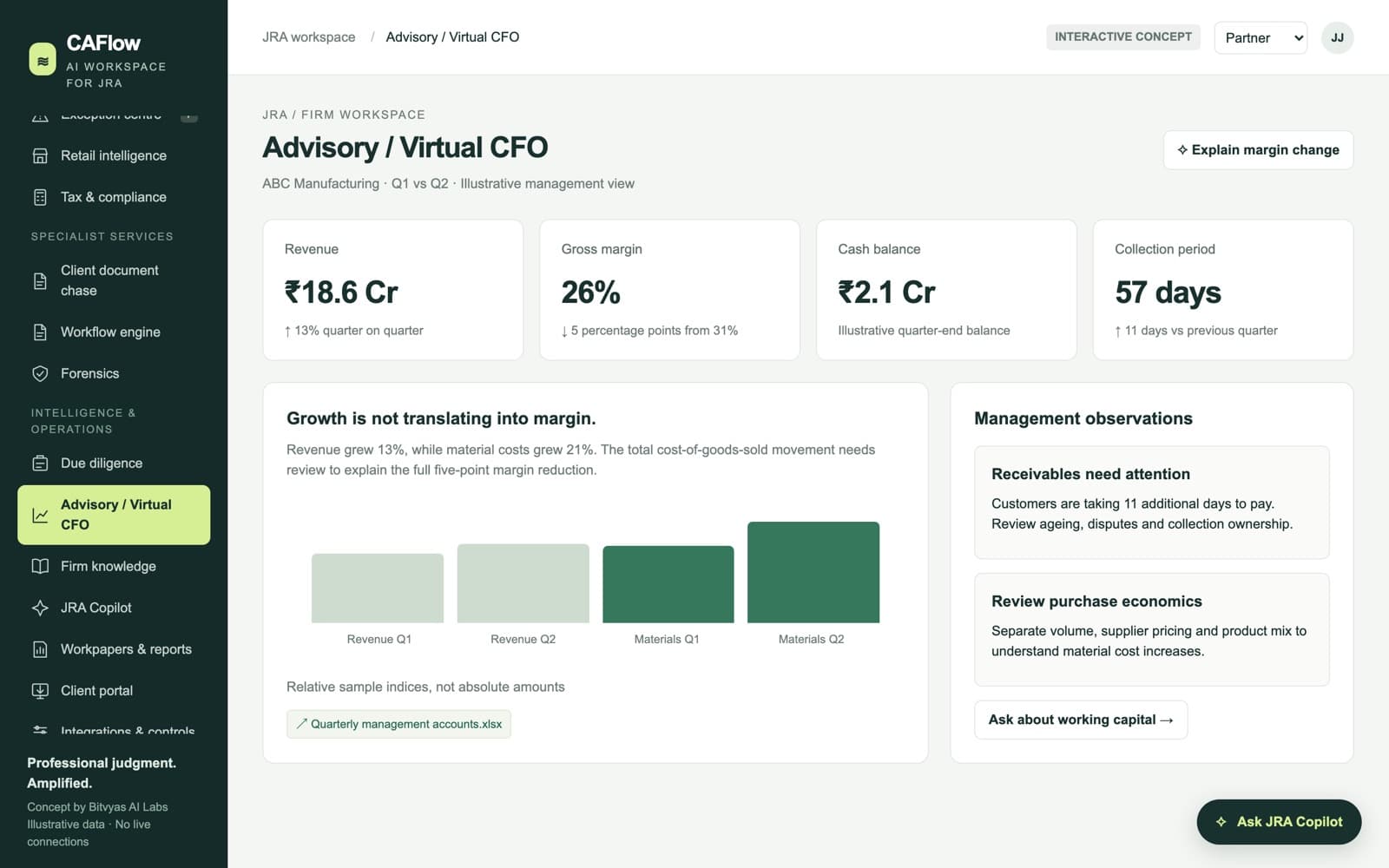Click the Firm knowledge book icon

pos(40,567)
